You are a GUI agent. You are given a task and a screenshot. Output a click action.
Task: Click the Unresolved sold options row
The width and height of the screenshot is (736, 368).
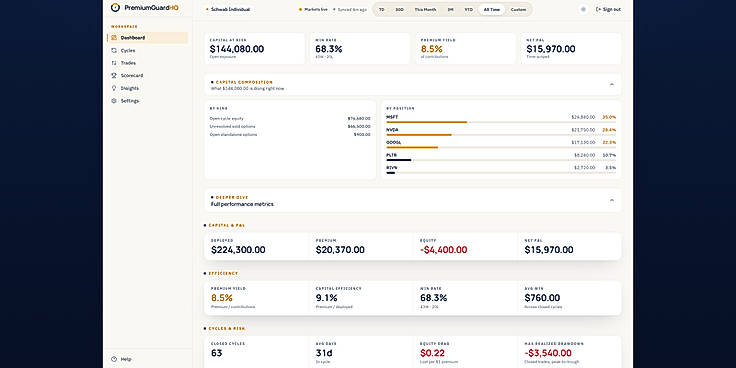coord(290,127)
